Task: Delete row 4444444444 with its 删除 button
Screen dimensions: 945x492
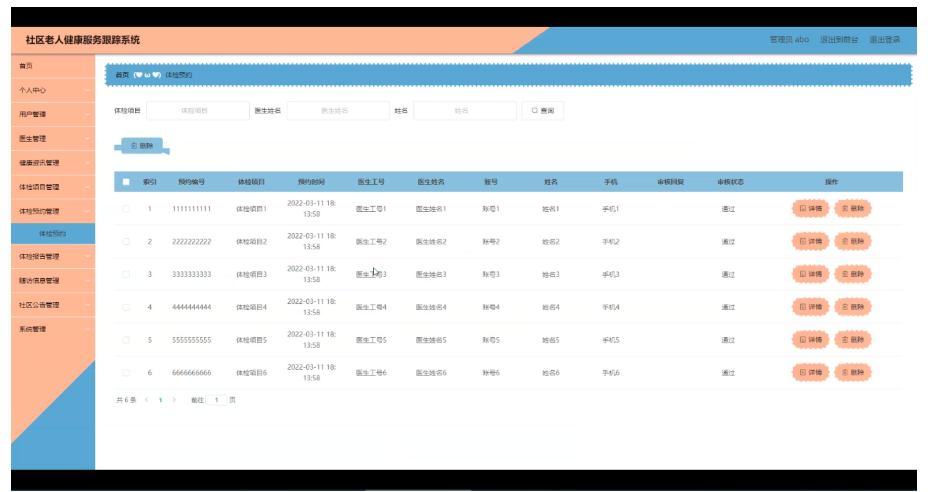Action: tap(853, 307)
